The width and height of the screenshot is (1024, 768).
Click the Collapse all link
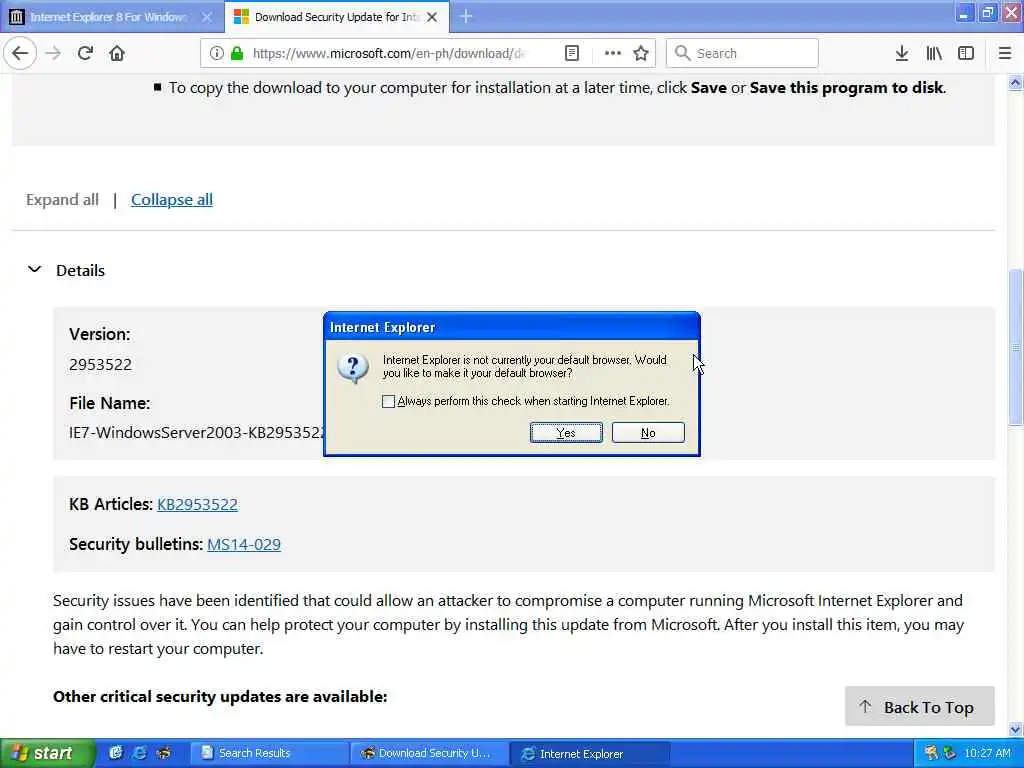coord(172,200)
